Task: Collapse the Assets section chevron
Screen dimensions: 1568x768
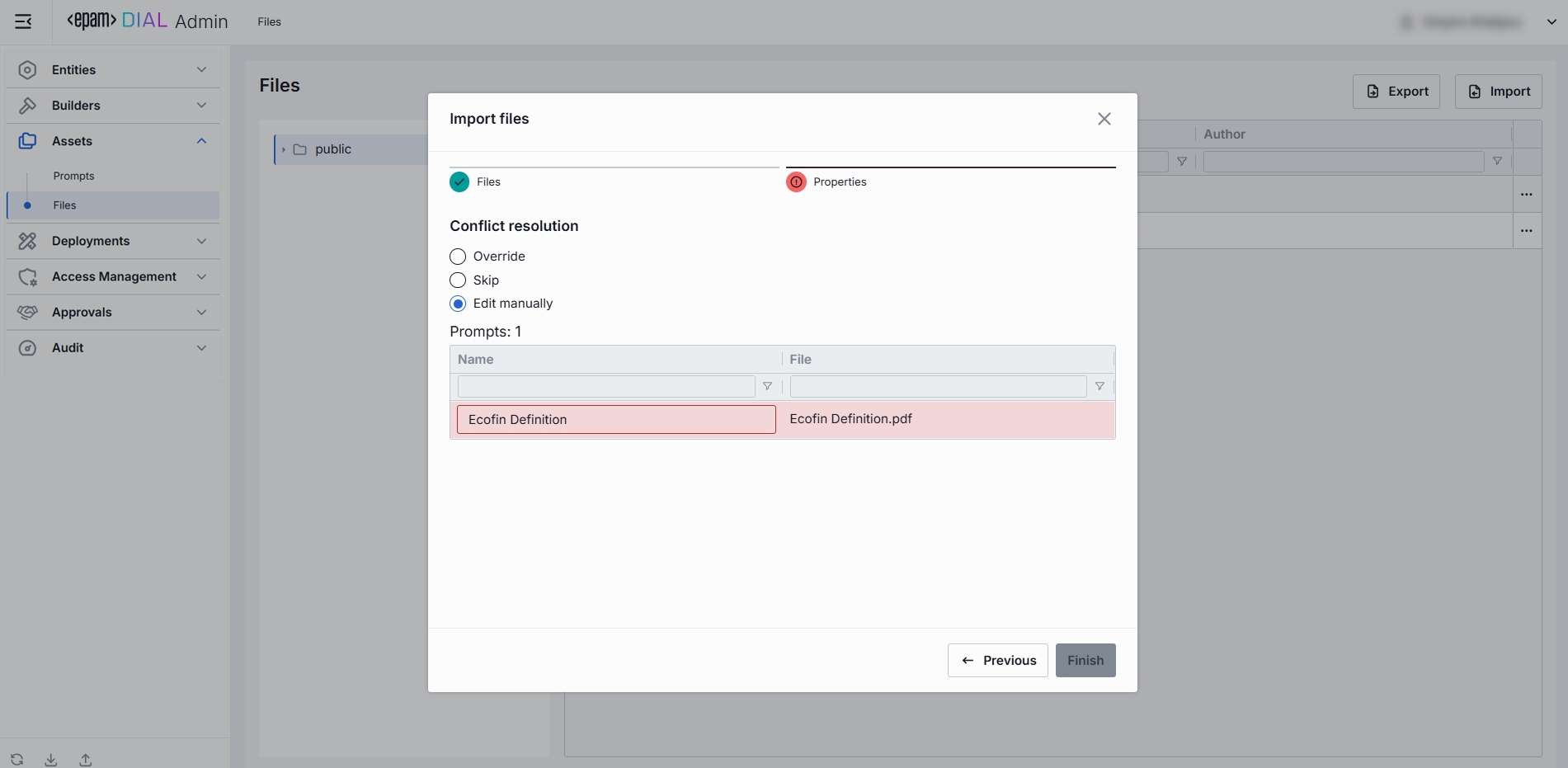Action: click(201, 141)
